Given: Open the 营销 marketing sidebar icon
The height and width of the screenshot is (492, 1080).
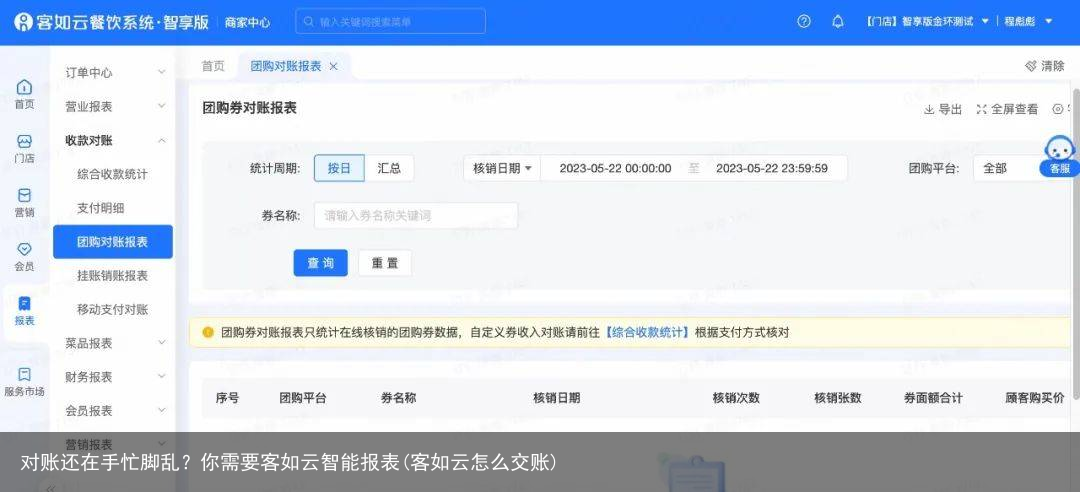Looking at the screenshot, I should coord(24,203).
